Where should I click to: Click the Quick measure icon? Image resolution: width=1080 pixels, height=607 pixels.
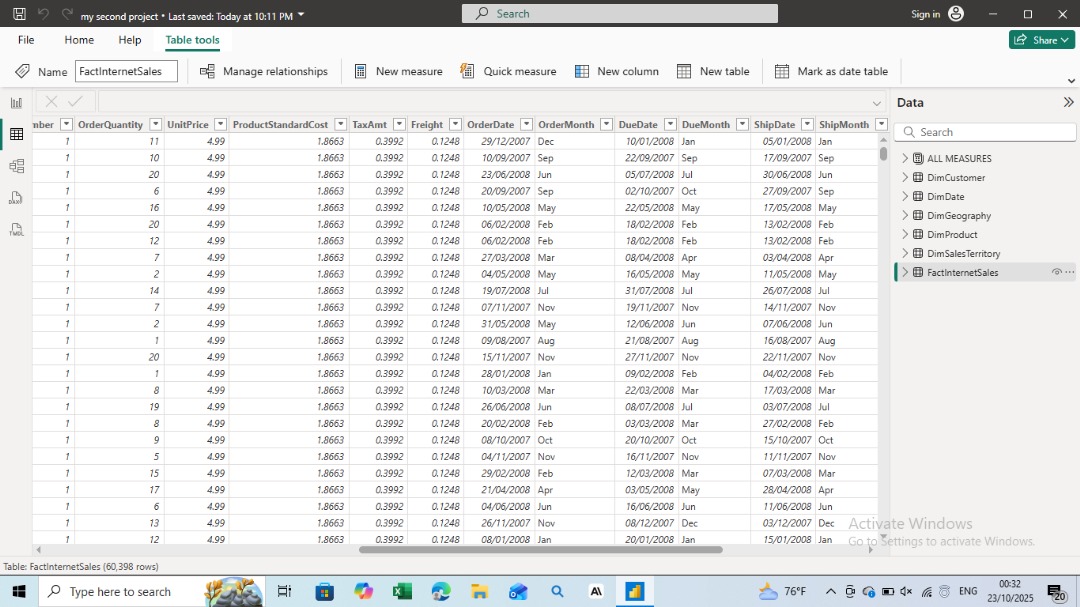[468, 71]
